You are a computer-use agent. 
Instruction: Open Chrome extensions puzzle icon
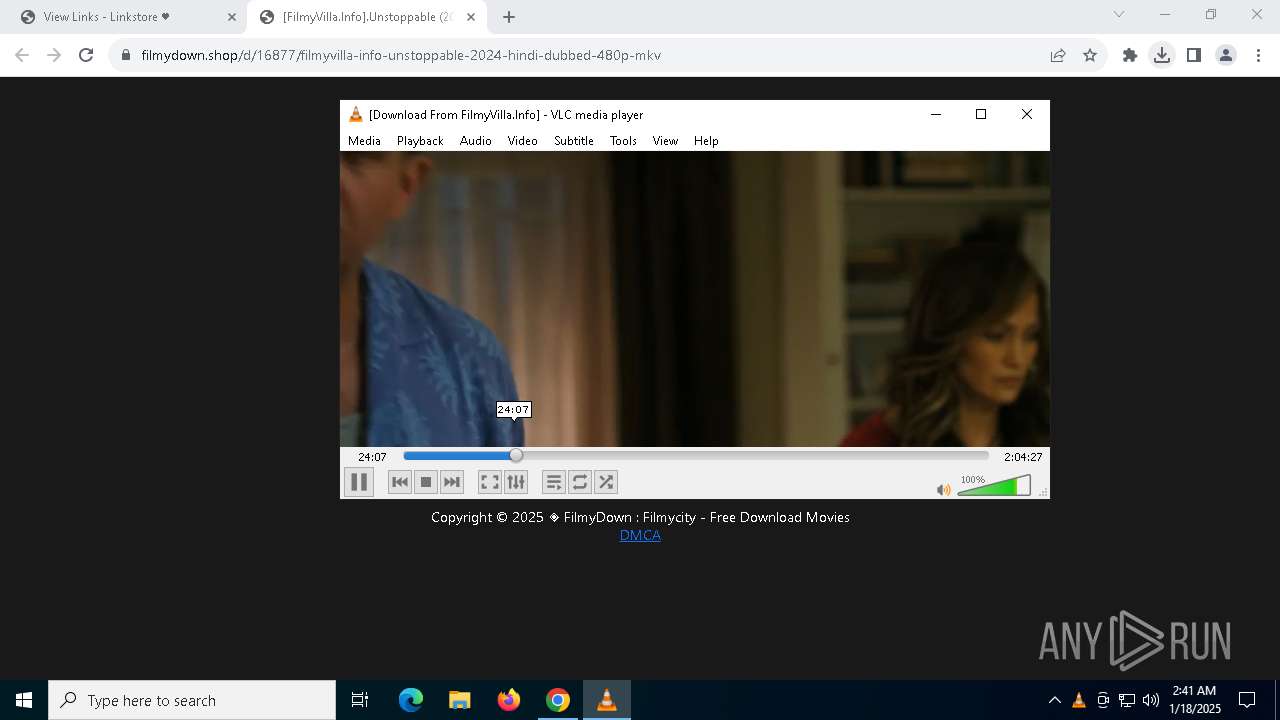pyautogui.click(x=1130, y=55)
